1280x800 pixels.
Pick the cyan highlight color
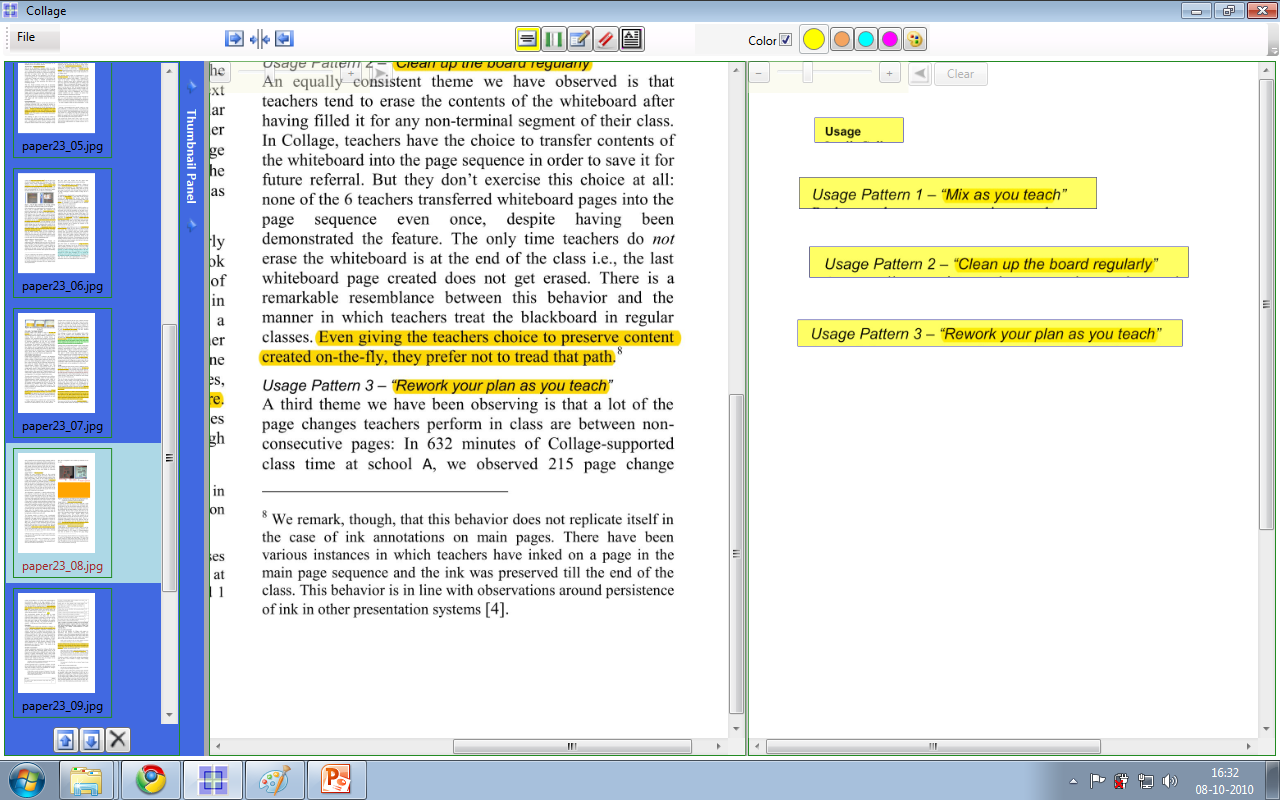pyautogui.click(x=866, y=40)
